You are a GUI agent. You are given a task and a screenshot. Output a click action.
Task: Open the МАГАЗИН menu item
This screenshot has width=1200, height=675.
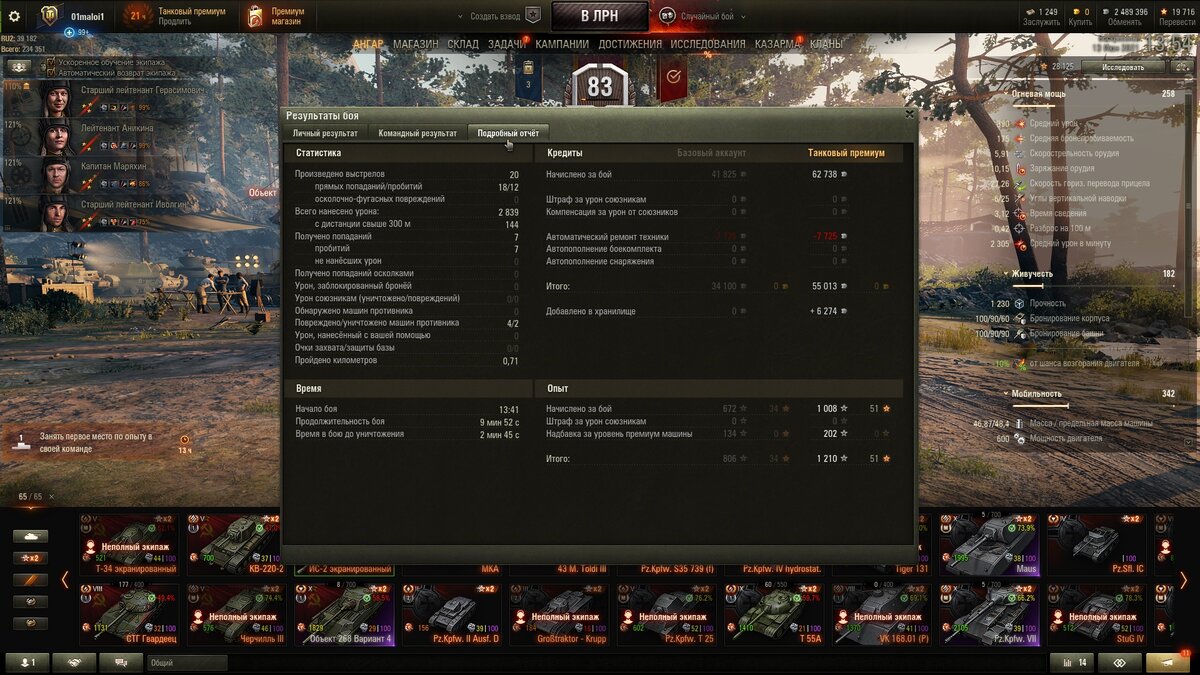click(x=416, y=44)
